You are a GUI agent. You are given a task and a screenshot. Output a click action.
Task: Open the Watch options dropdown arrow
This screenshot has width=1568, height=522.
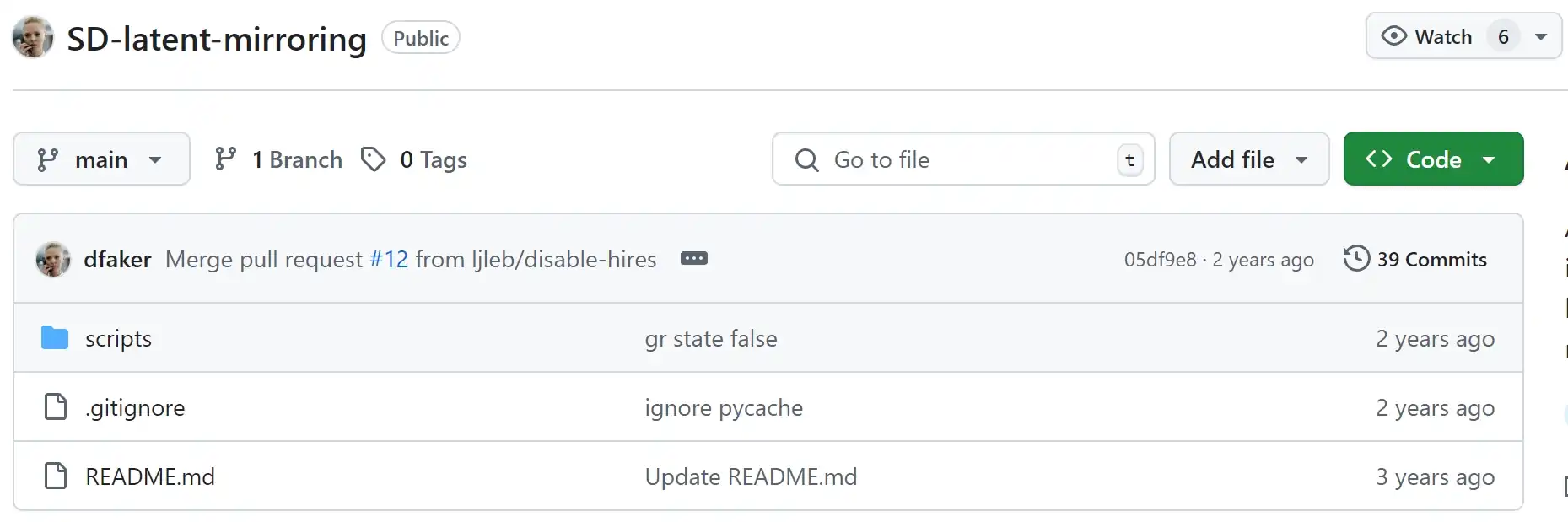pos(1541,36)
